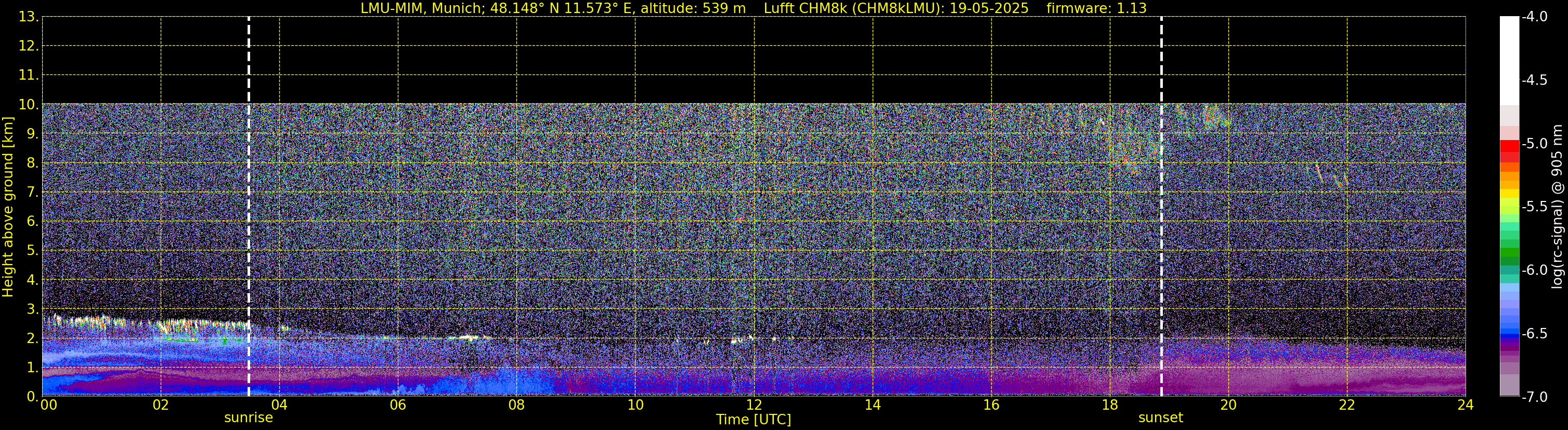Click the '04' tick on the time axis
Viewport: 1568px width, 430px height.
279,406
